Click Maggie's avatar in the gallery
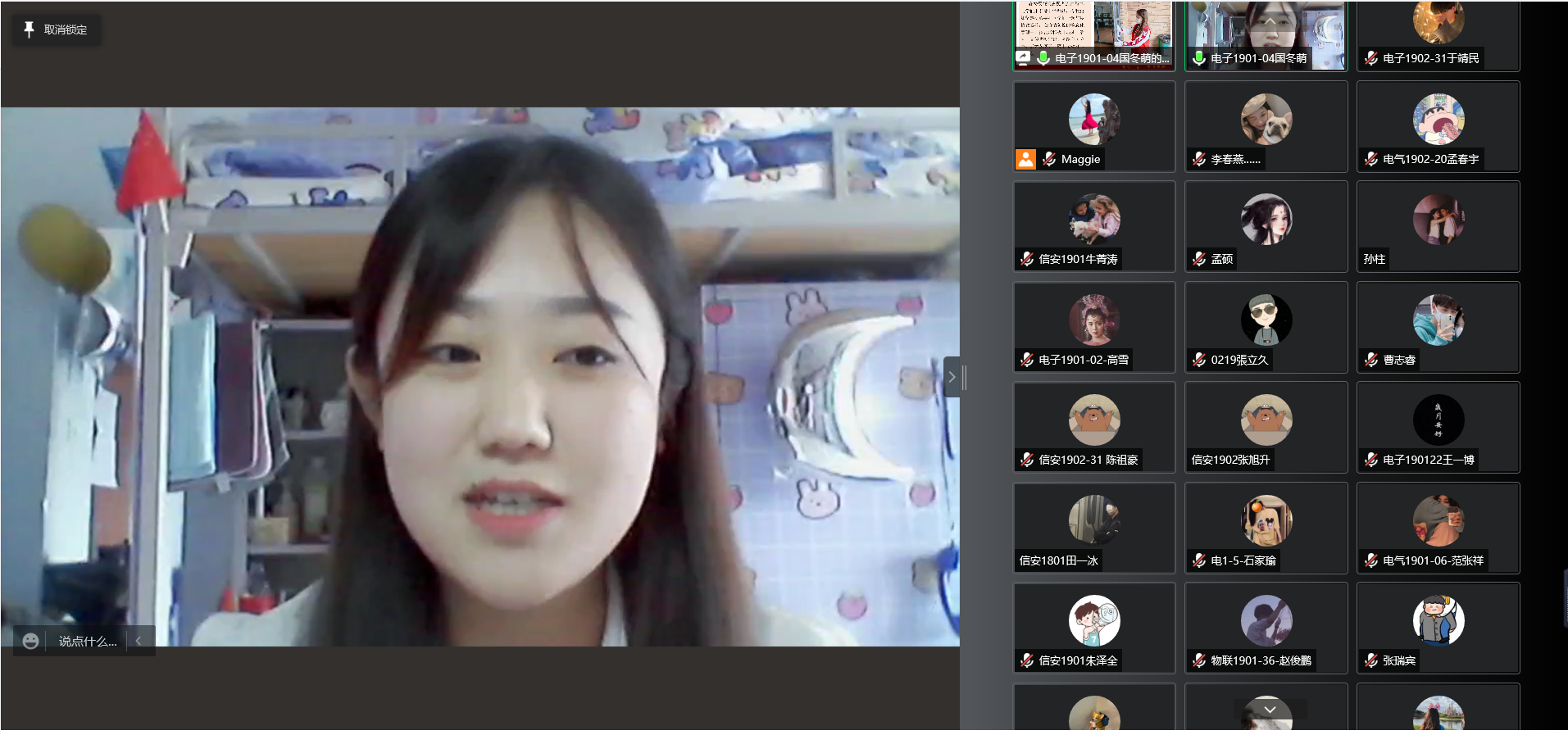1568x735 pixels. coord(1094,120)
